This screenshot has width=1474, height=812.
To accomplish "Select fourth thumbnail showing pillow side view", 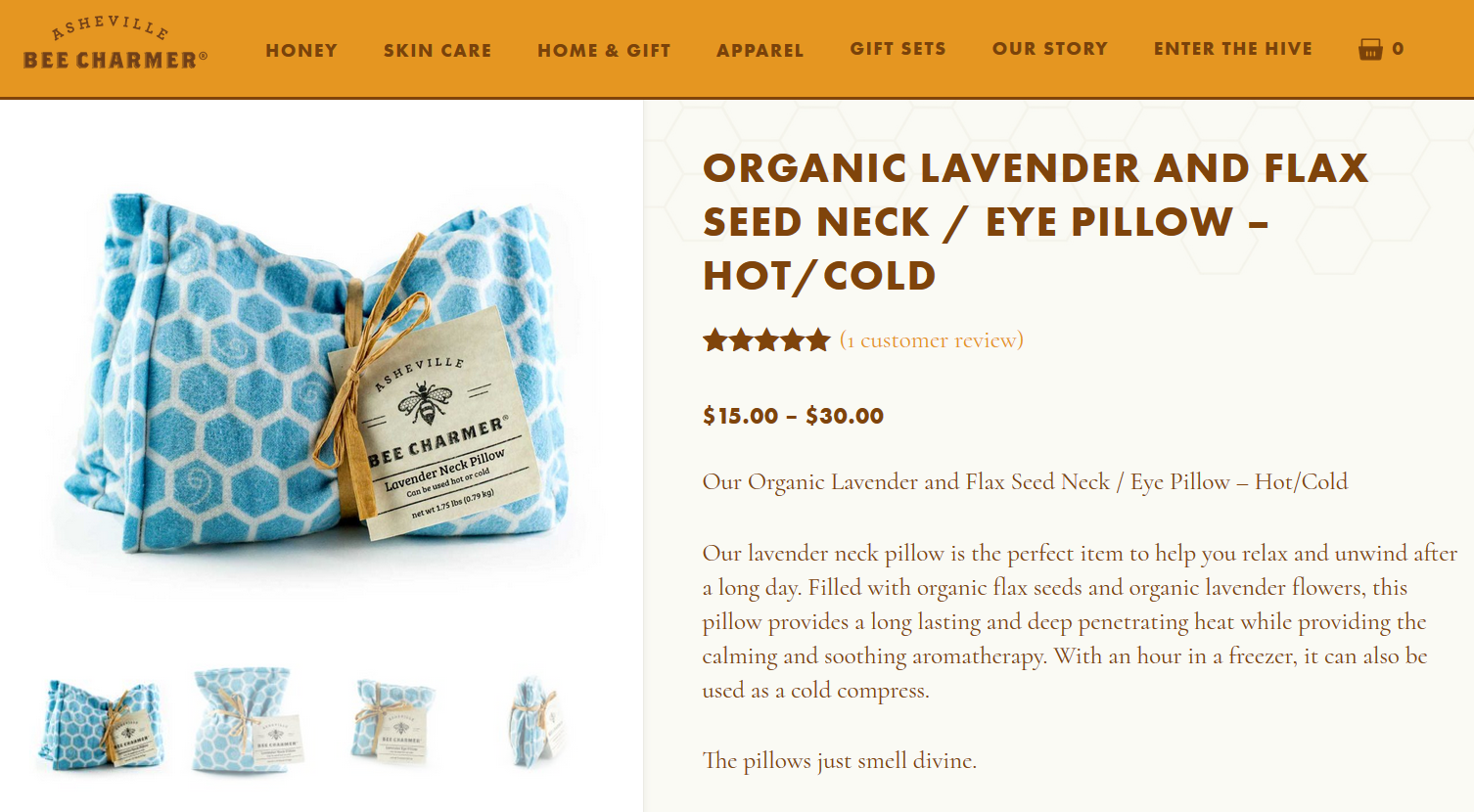I will click(533, 722).
